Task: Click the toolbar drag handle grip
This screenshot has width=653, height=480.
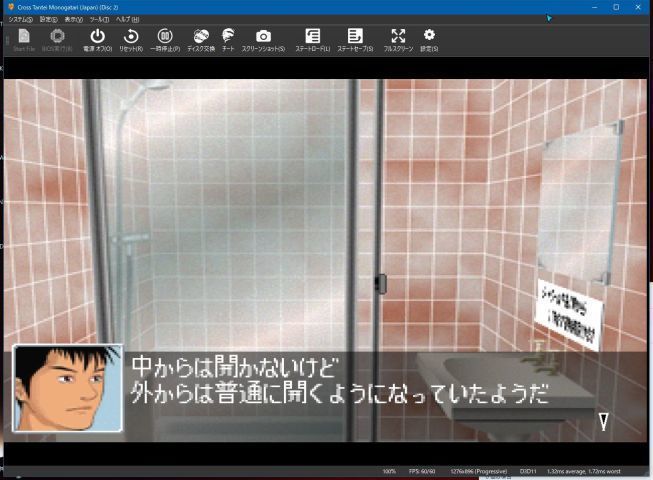Action: coord(7,40)
